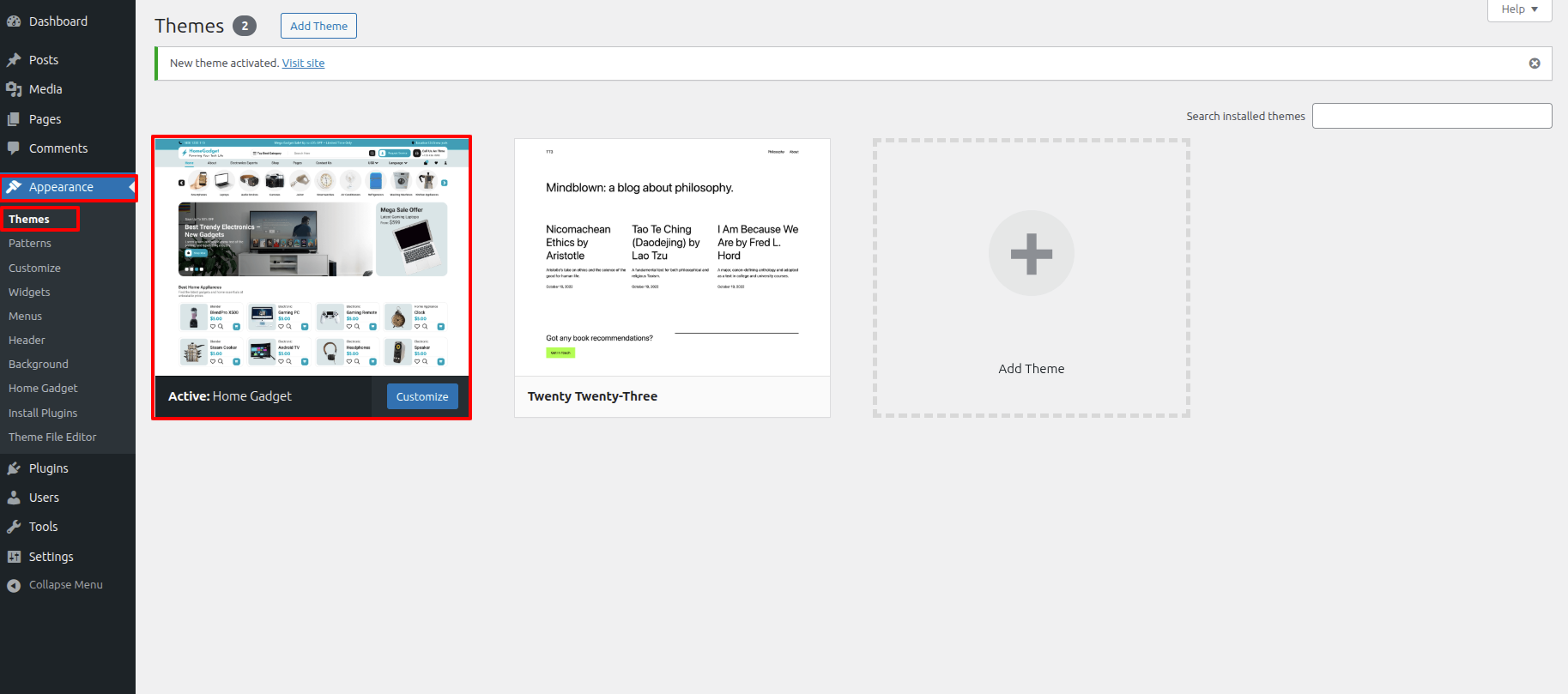Click the Tools wrench icon
Viewport: 1568px width, 694px height.
(14, 527)
